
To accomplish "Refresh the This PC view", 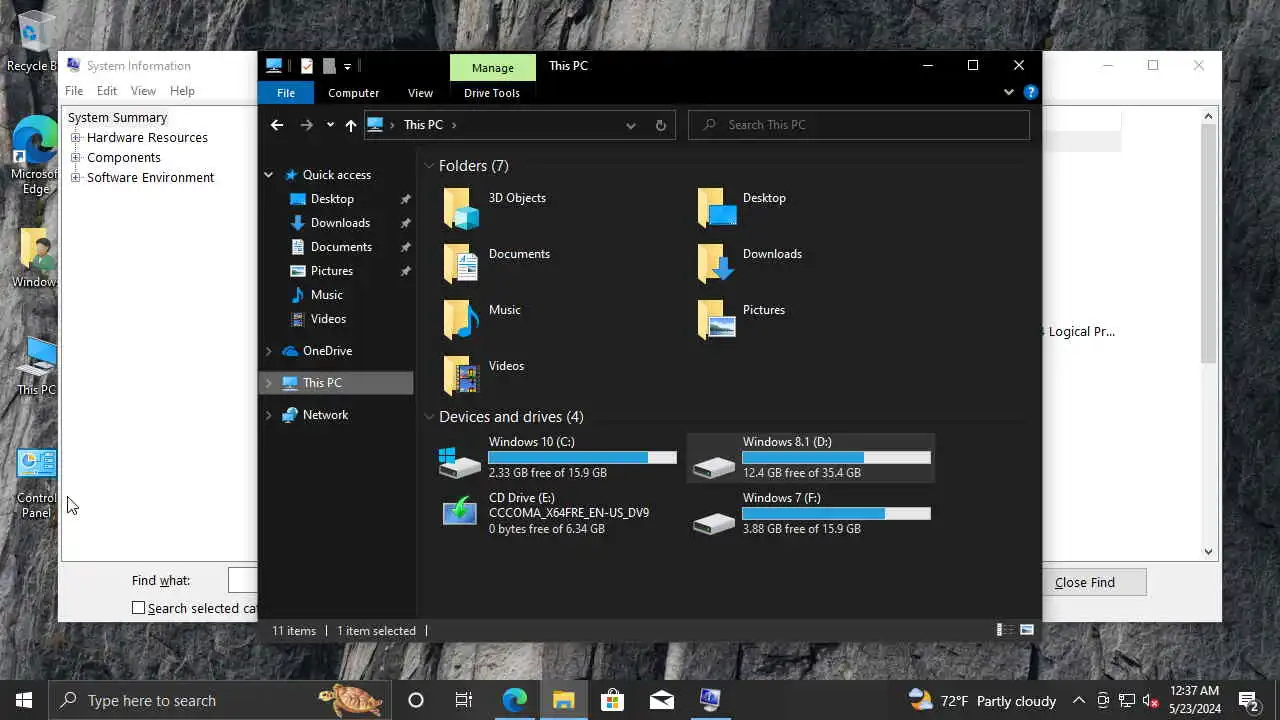I will pyautogui.click(x=660, y=125).
